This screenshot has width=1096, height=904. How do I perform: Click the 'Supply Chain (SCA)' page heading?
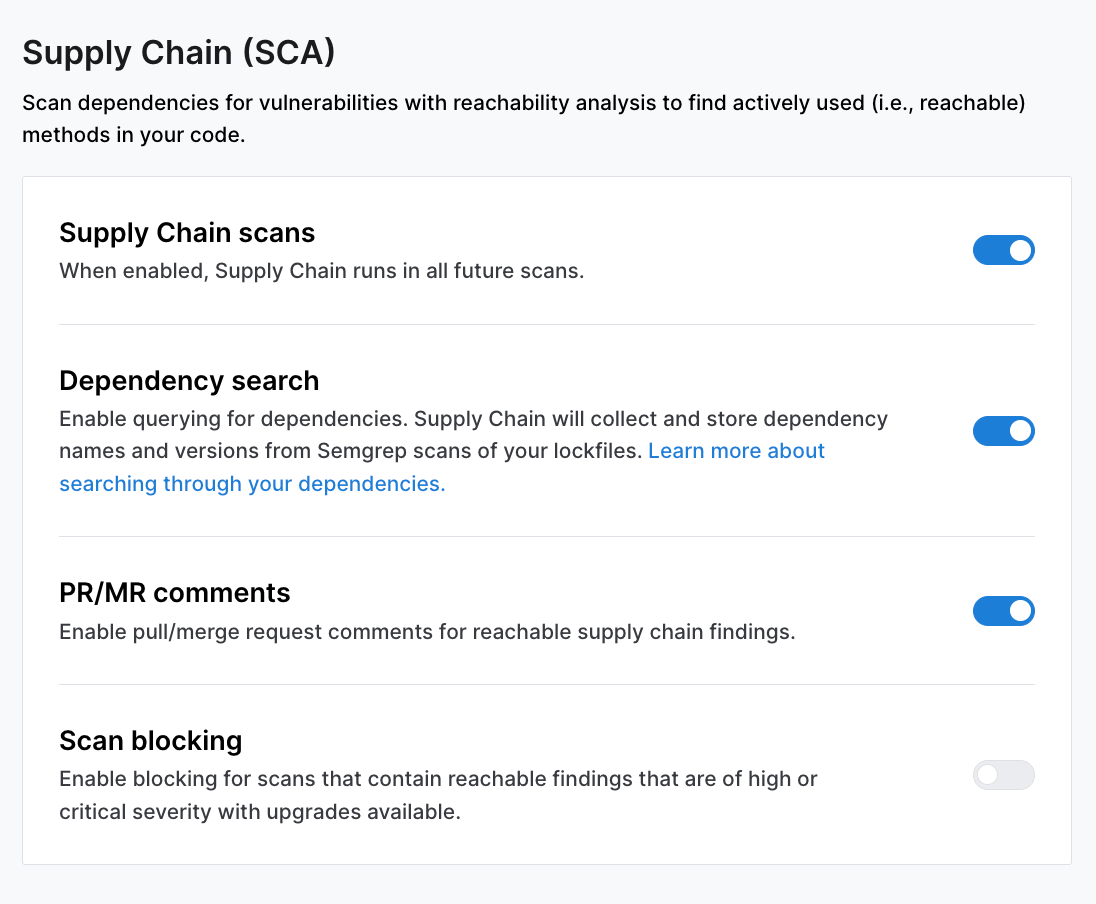point(178,53)
